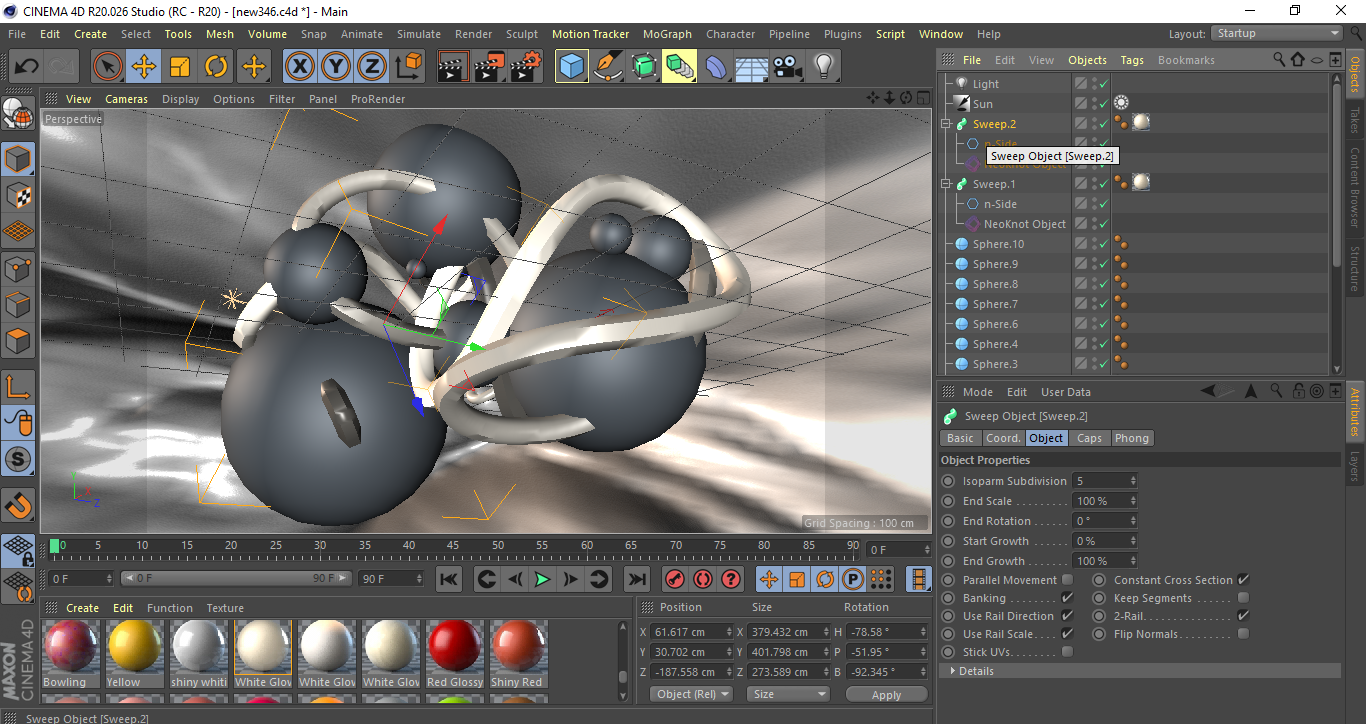Click End Scale stepper arrows
The image size is (1366, 724).
click(1133, 501)
